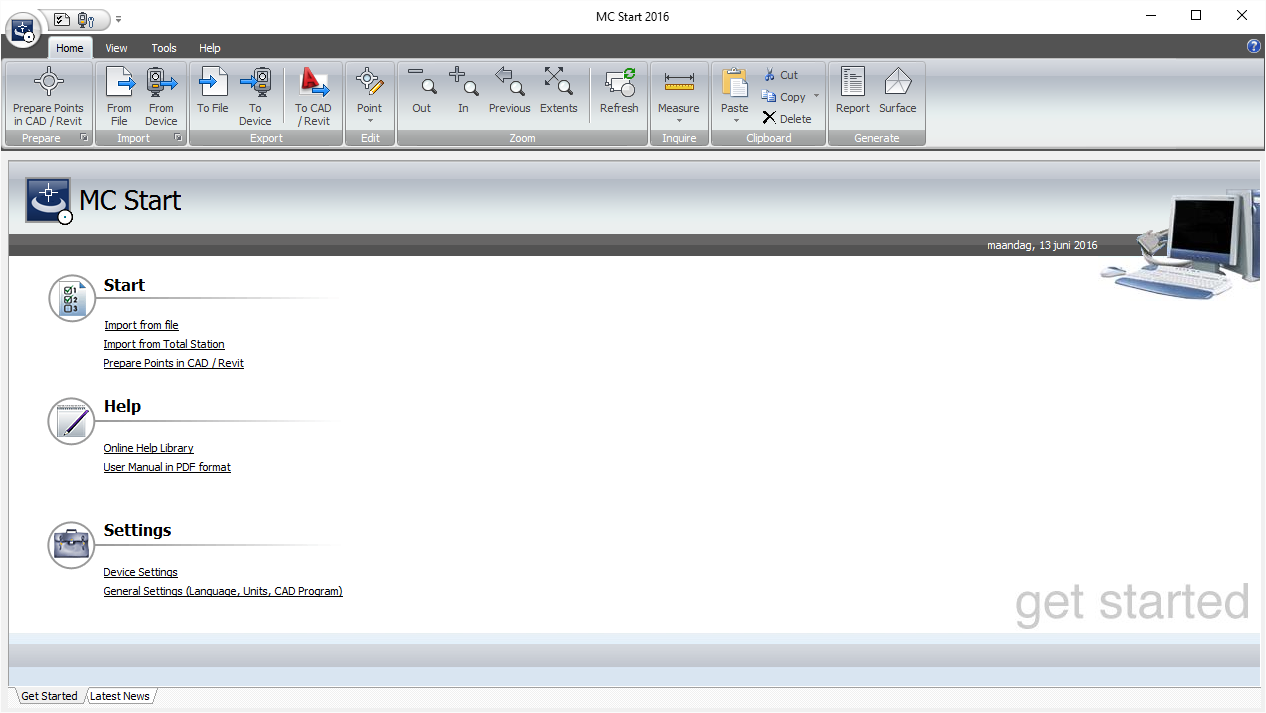Import points From File in ribbon
The image size is (1266, 713).
pyautogui.click(x=119, y=97)
